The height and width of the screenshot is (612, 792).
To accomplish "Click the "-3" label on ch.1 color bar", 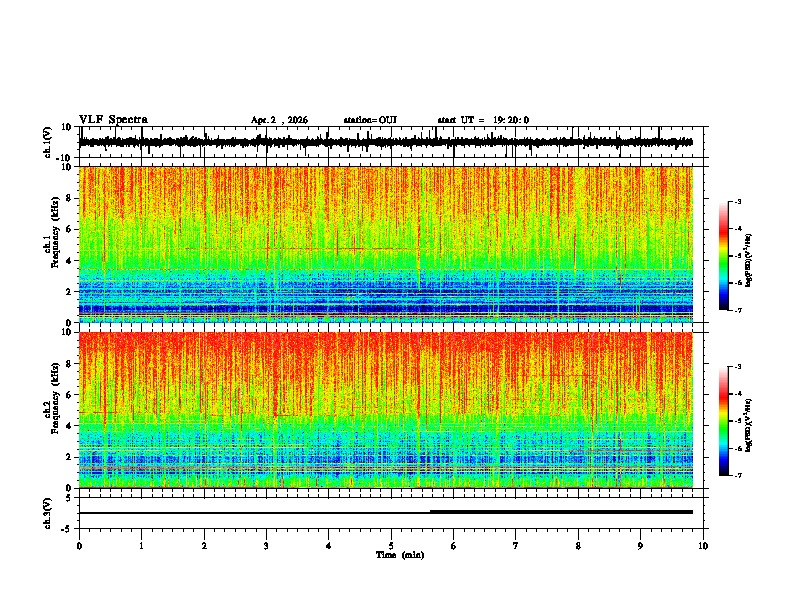I will pos(738,202).
